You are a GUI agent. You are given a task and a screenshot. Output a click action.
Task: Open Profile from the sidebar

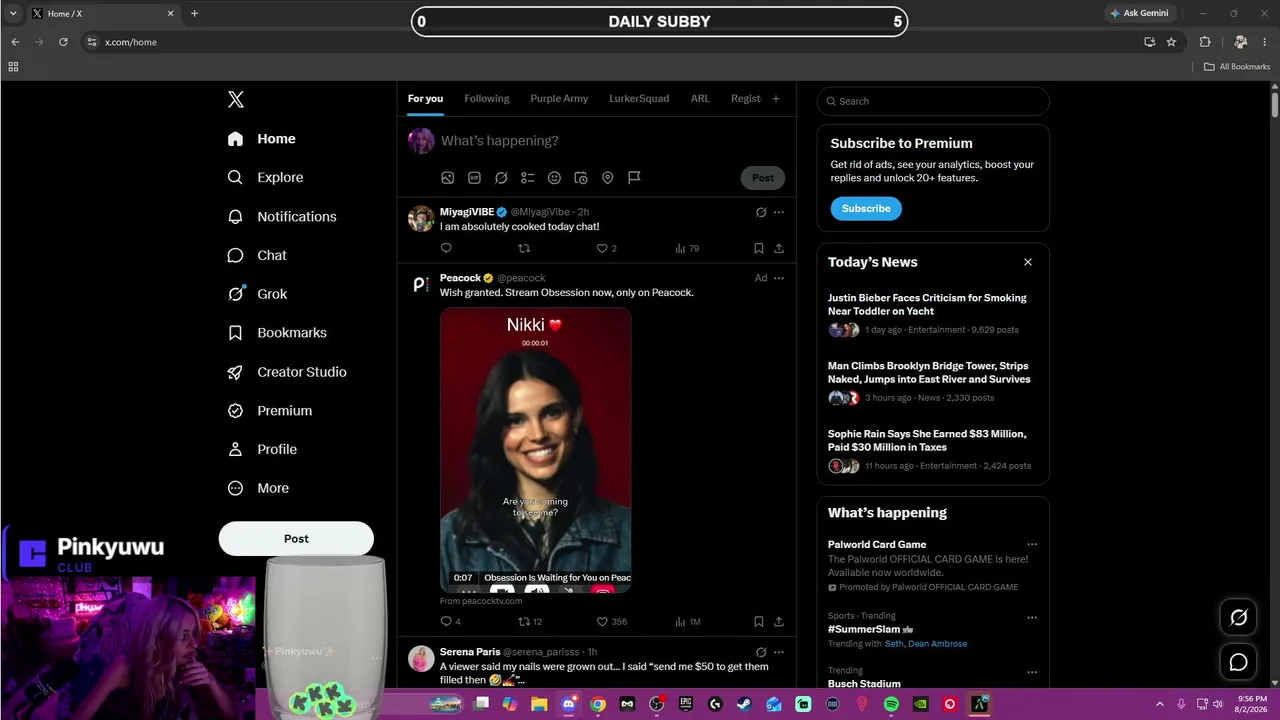point(262,449)
